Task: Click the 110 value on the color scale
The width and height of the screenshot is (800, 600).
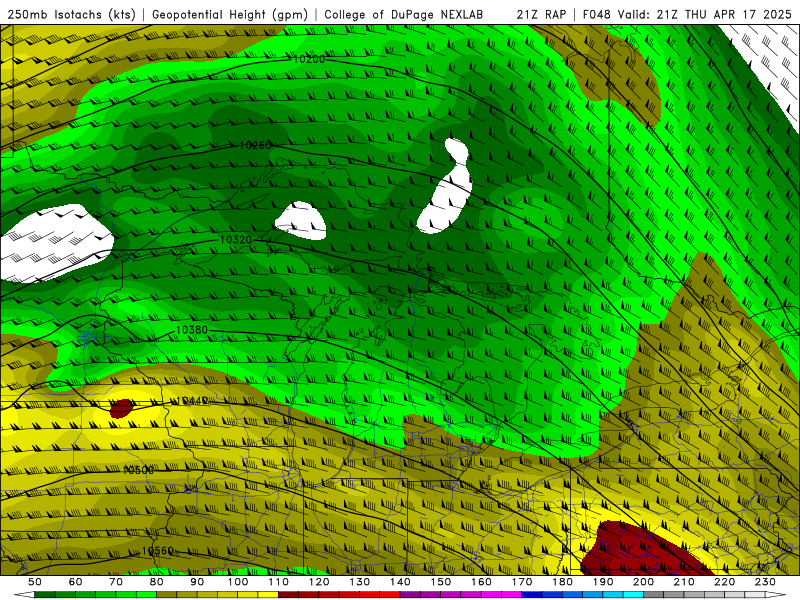Action: pyautogui.click(x=279, y=582)
